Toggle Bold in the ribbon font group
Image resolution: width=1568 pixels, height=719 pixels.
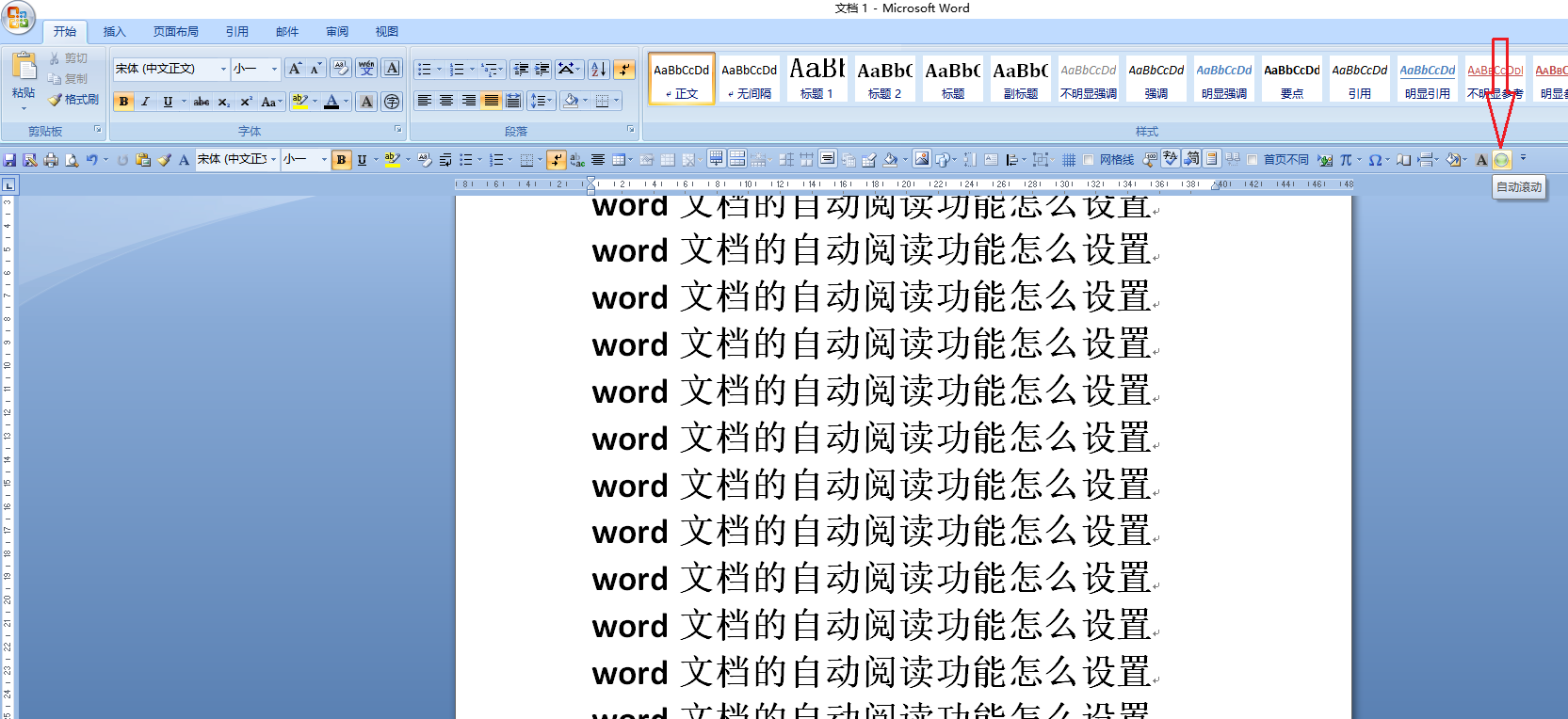(x=123, y=102)
